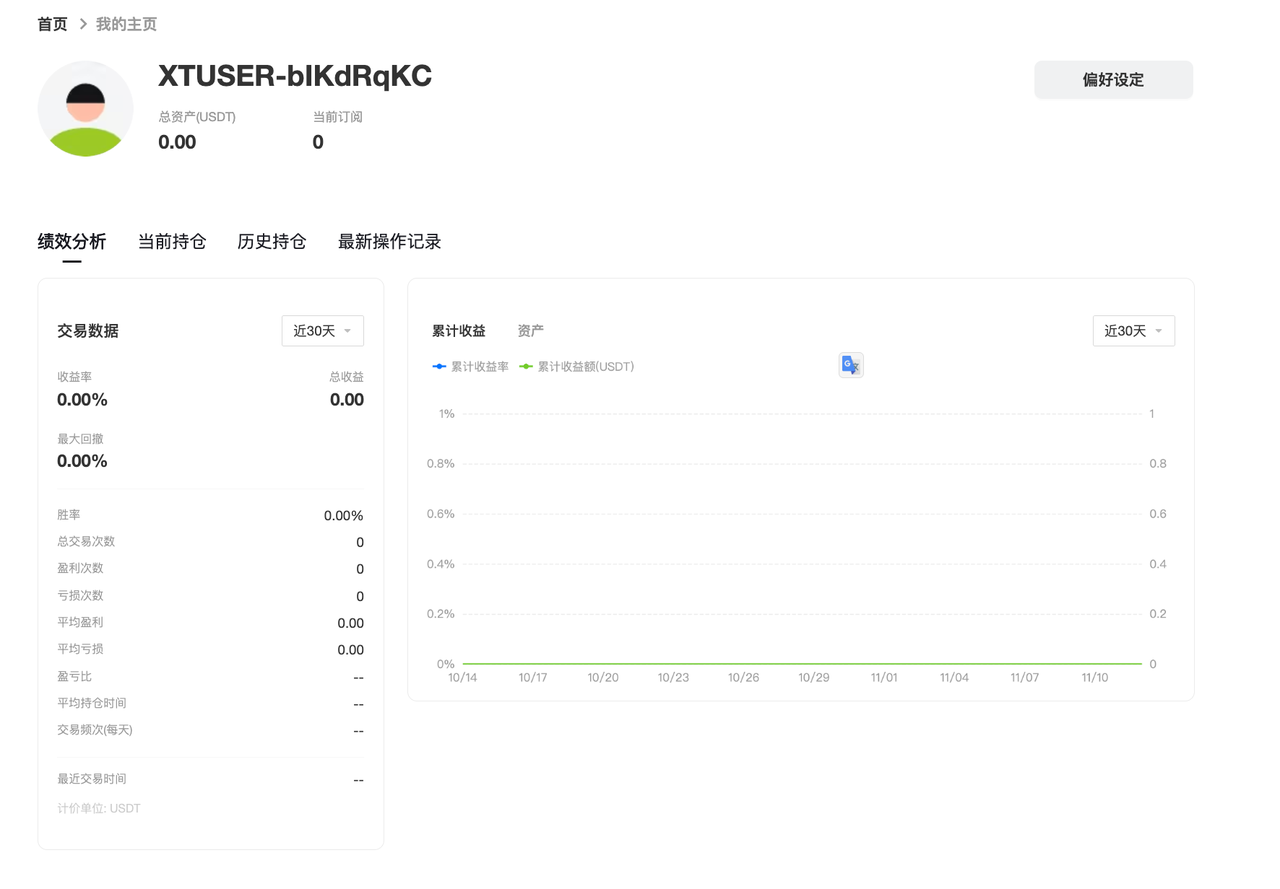Click the 收益率 label
The width and height of the screenshot is (1280, 889).
[x=75, y=377]
